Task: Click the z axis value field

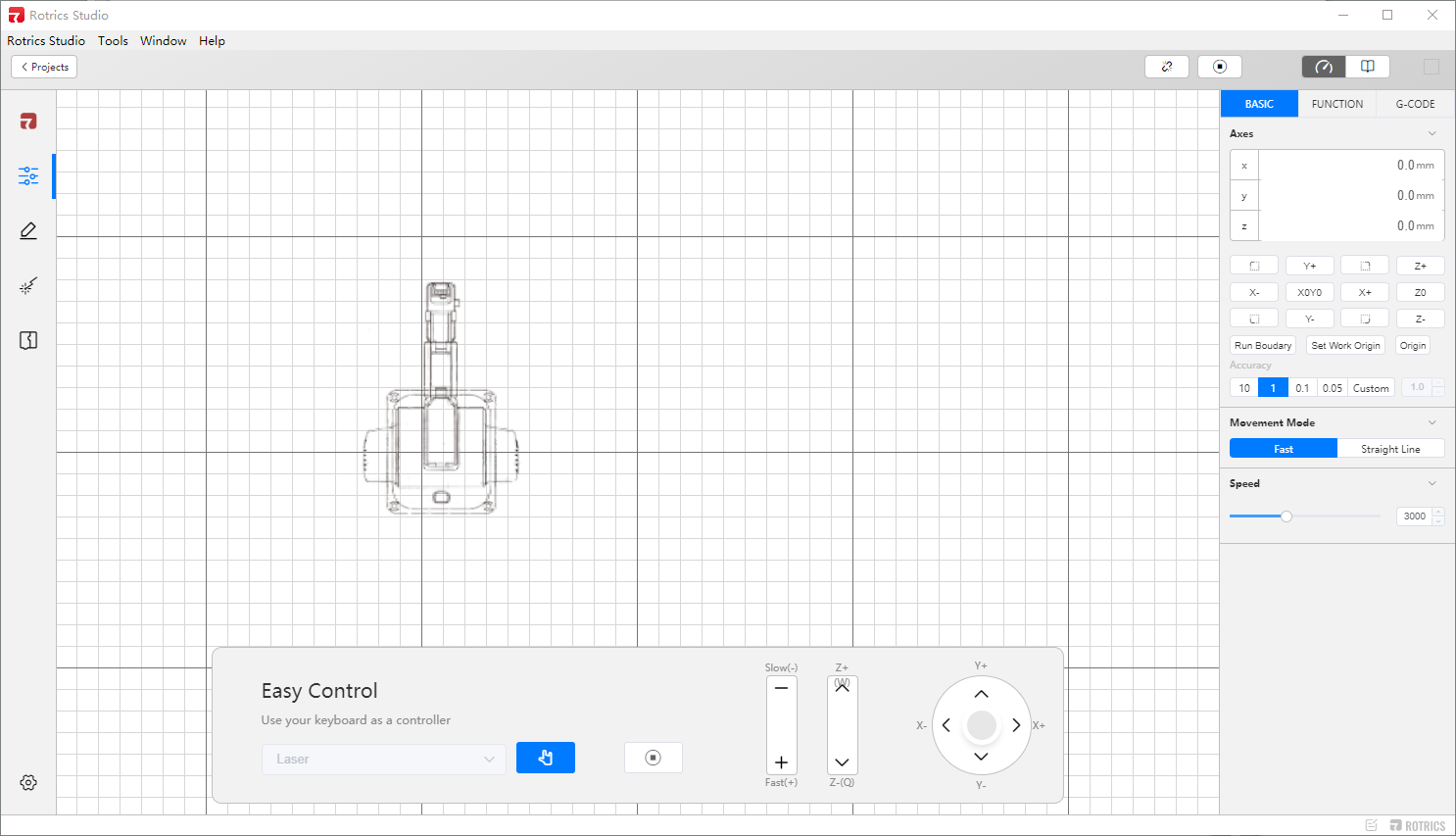Action: pos(1351,225)
